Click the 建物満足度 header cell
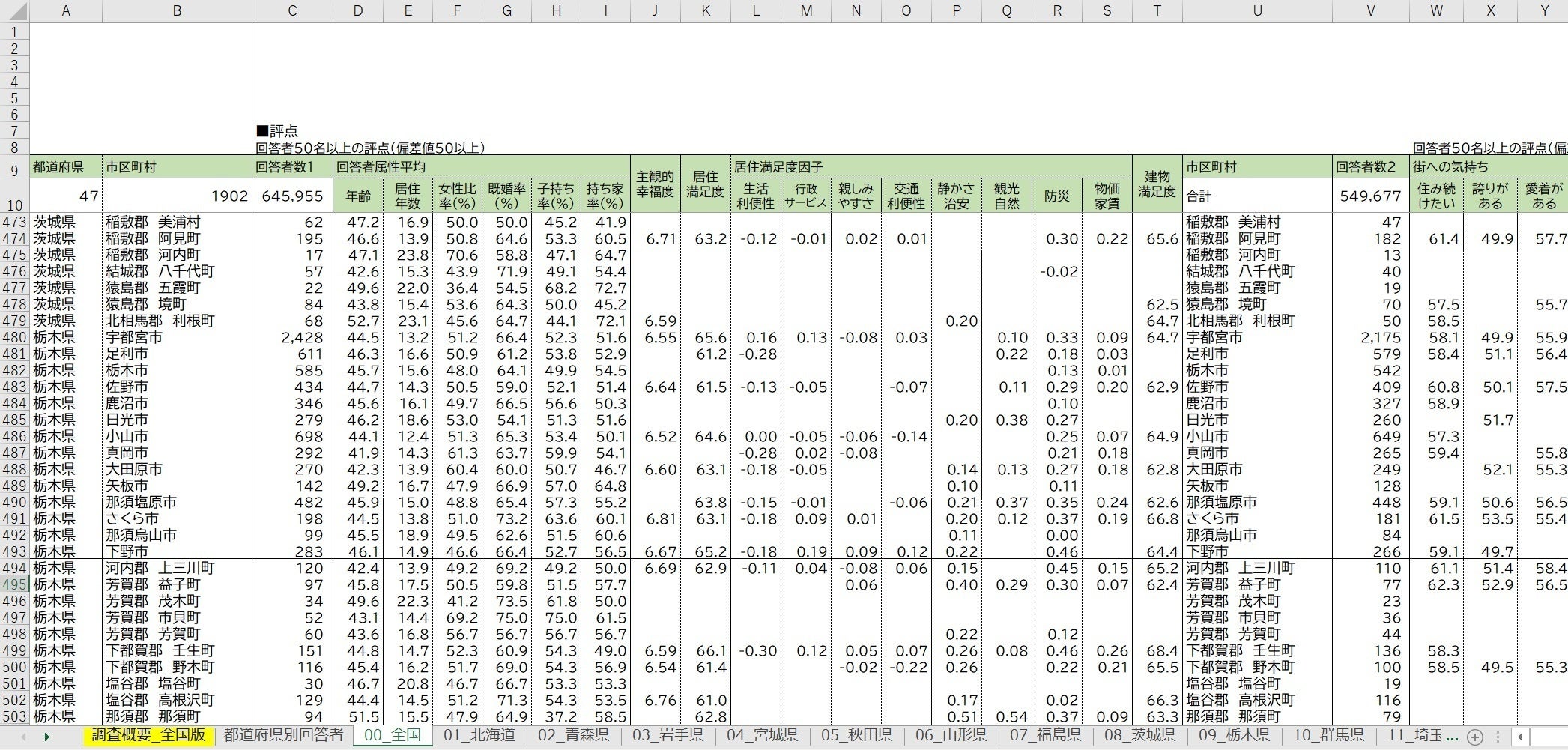Image resolution: width=1568 pixels, height=750 pixels. pyautogui.click(x=1157, y=184)
